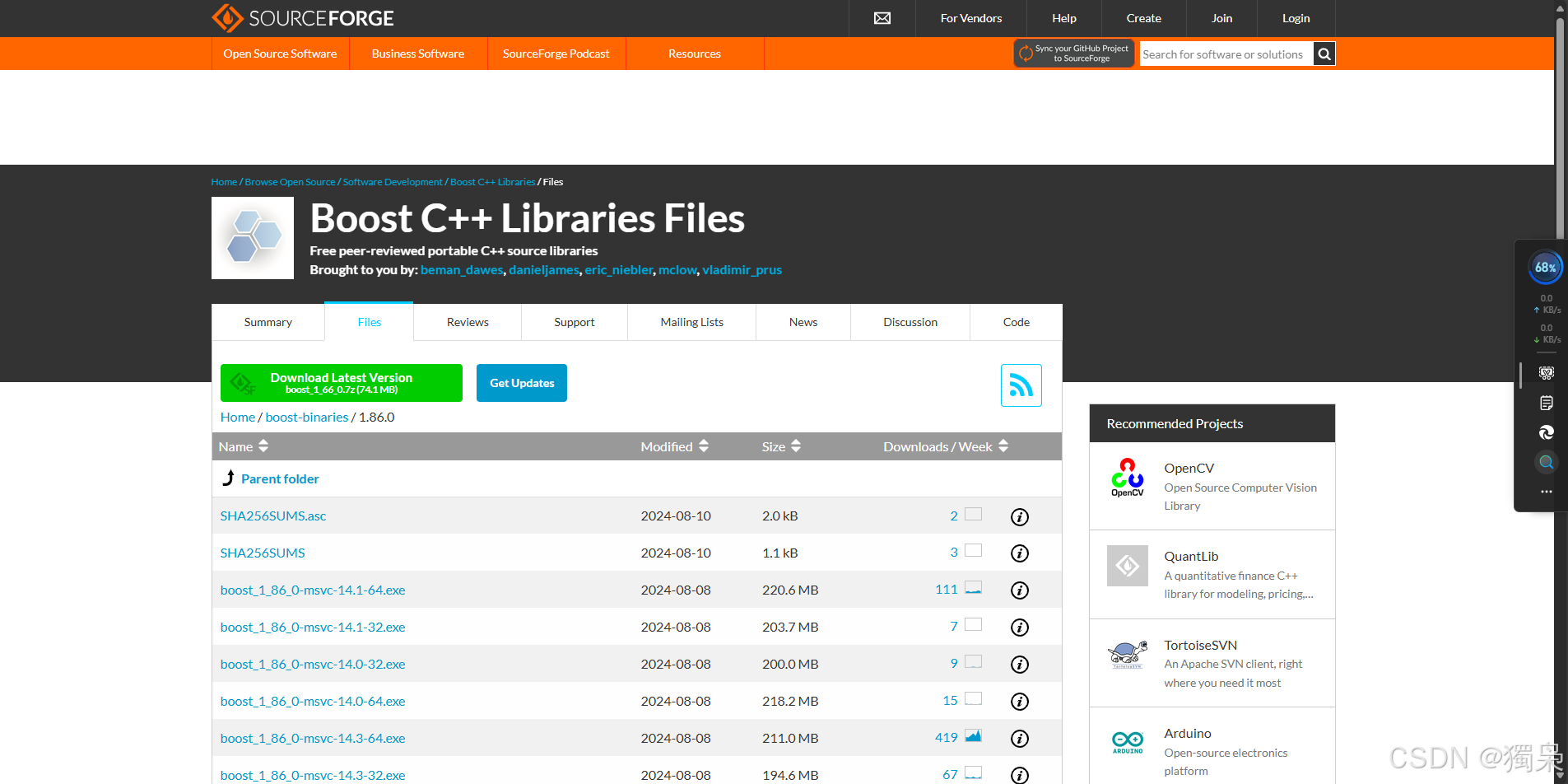
Task: Open the Software Development breadcrumb
Action: (x=393, y=182)
